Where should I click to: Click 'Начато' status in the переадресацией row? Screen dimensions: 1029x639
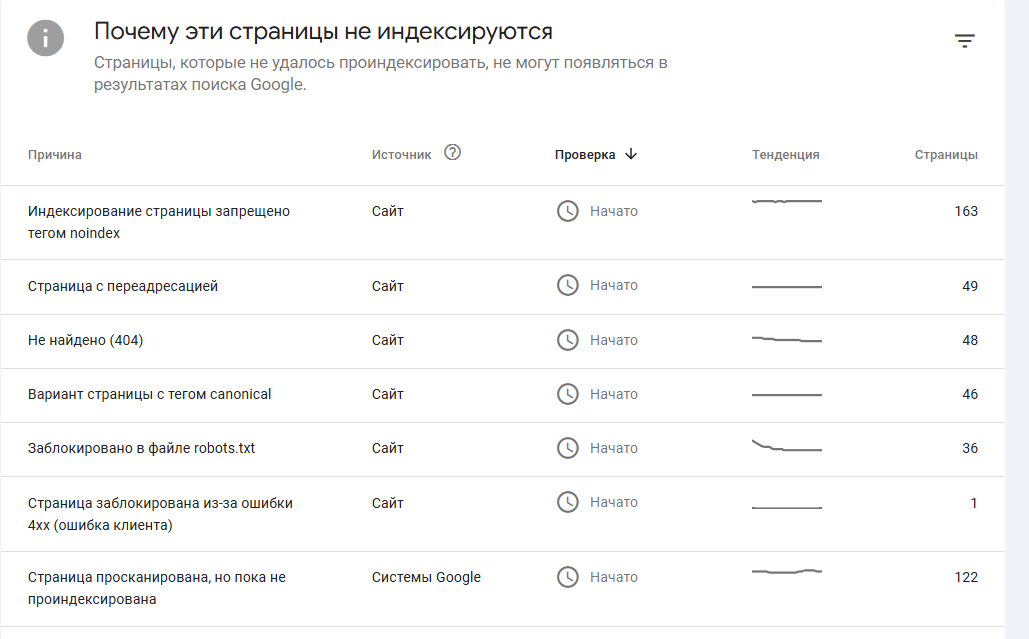[x=614, y=285]
